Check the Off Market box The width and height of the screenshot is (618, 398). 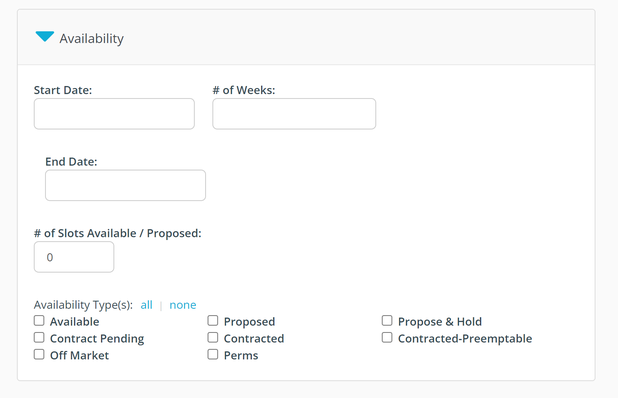[39, 355]
